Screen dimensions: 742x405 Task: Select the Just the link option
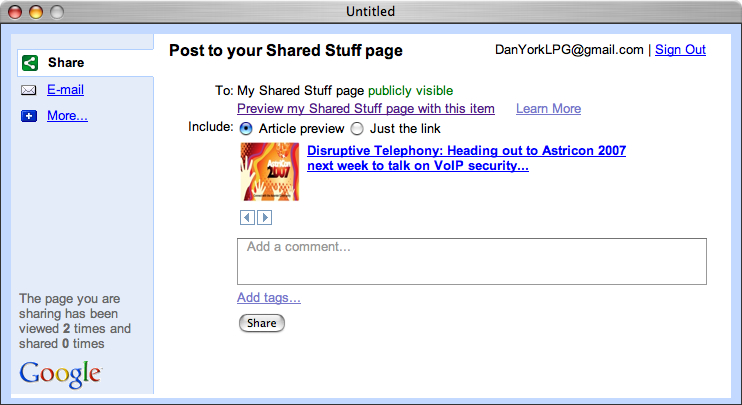357,129
